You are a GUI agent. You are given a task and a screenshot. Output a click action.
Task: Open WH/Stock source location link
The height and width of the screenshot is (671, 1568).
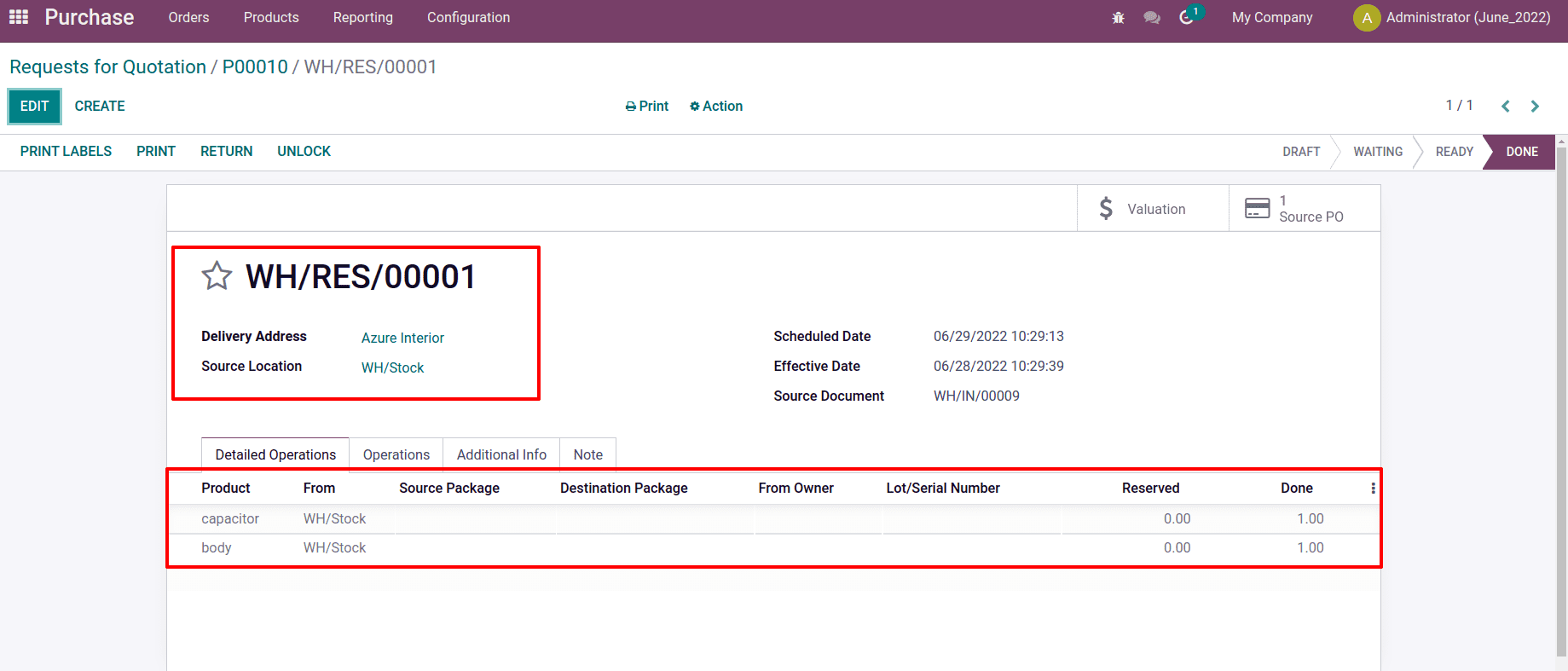(392, 367)
